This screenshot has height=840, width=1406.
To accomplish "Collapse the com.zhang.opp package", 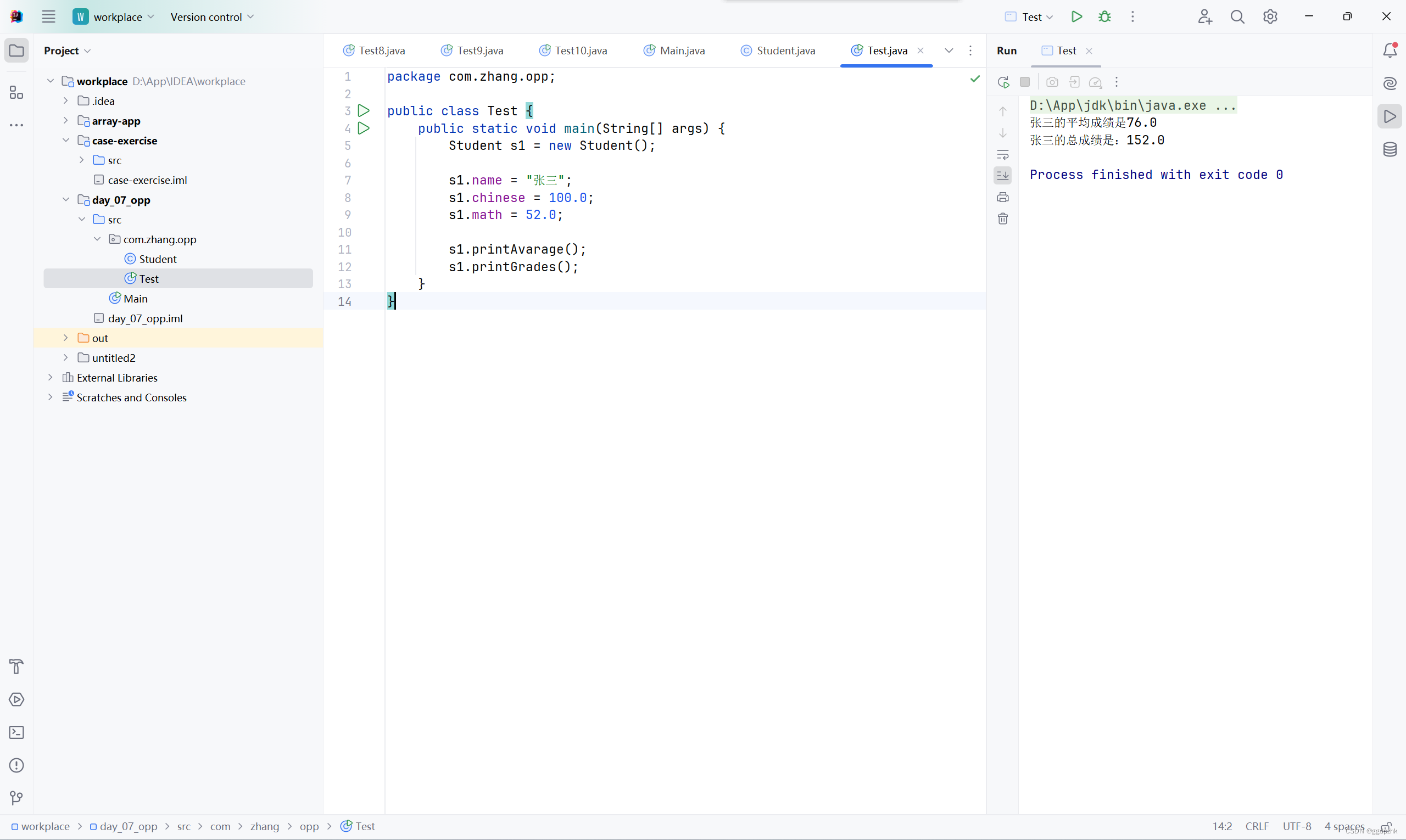I will [x=97, y=239].
